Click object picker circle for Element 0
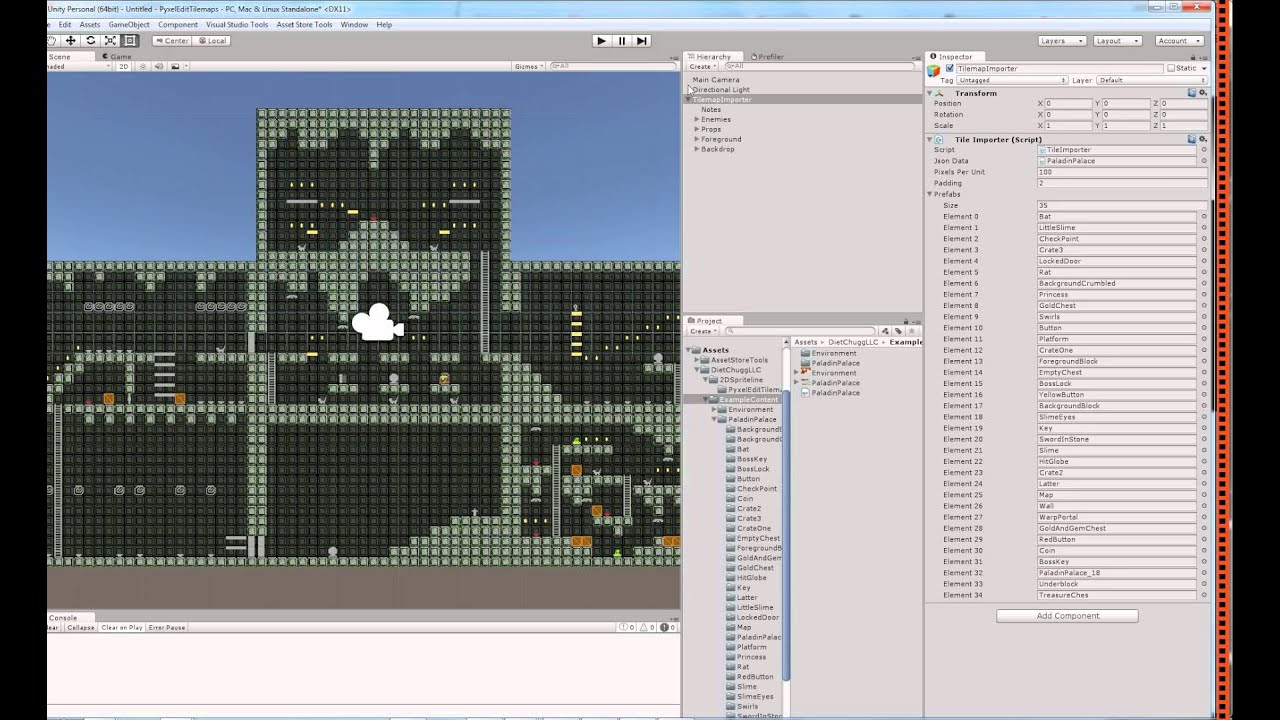The width and height of the screenshot is (1280, 720). [x=1204, y=216]
